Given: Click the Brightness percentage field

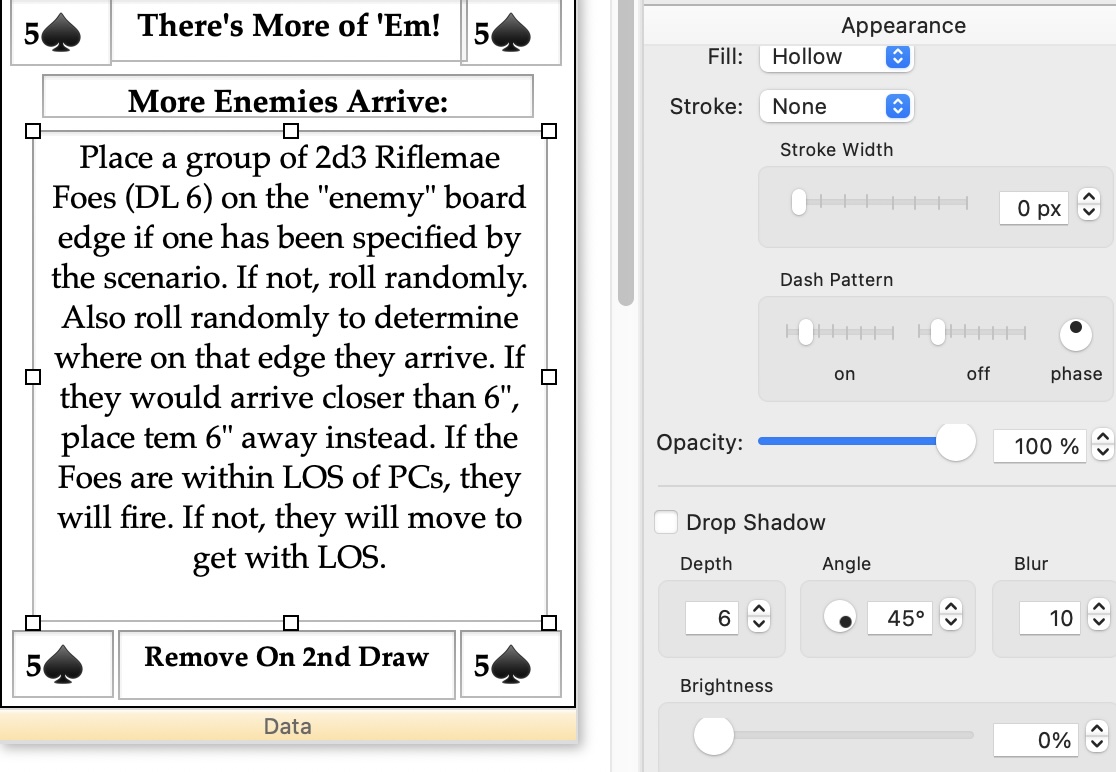Looking at the screenshot, I should coord(1036,740).
